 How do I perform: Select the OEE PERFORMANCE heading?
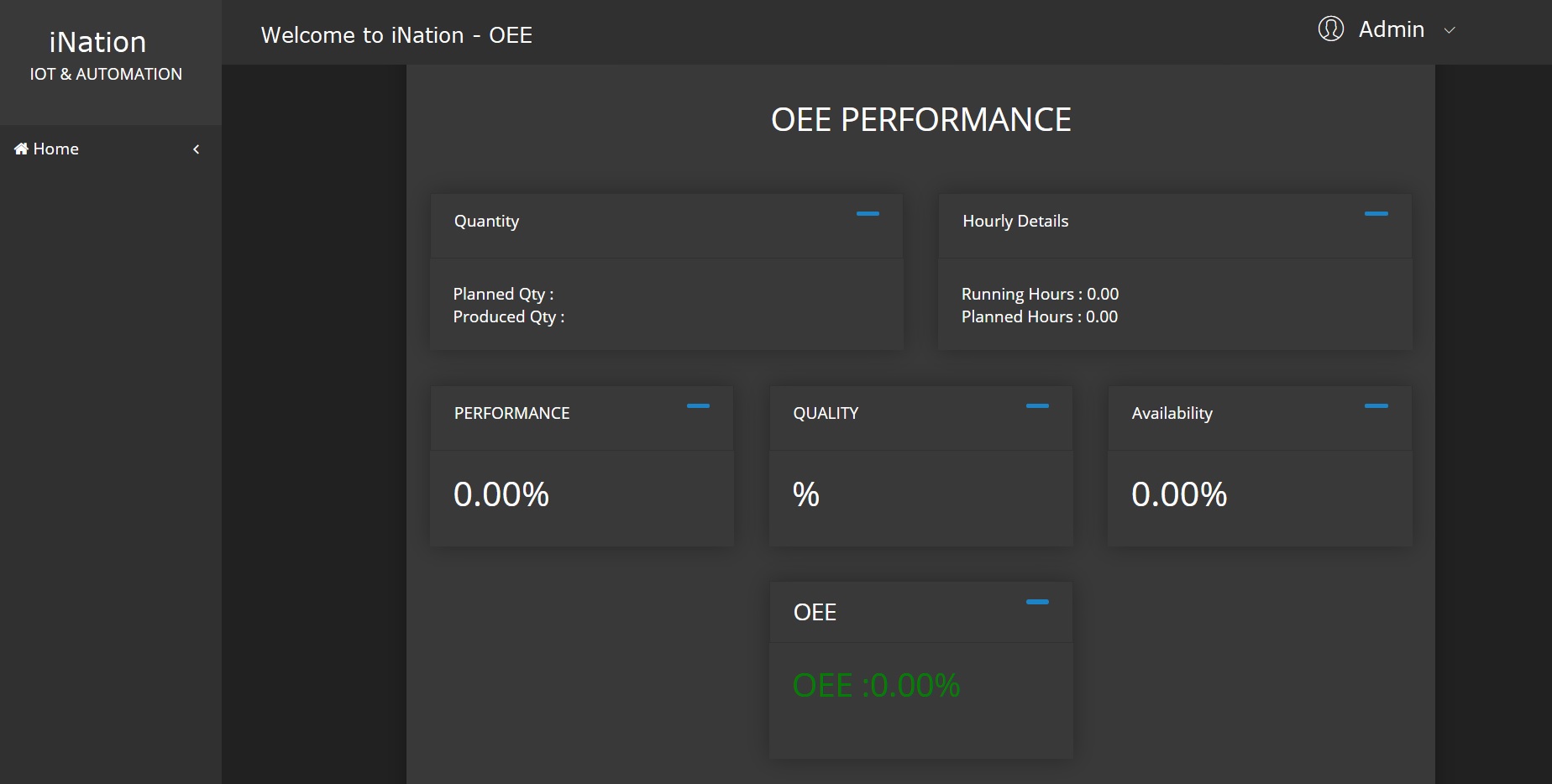tap(920, 120)
